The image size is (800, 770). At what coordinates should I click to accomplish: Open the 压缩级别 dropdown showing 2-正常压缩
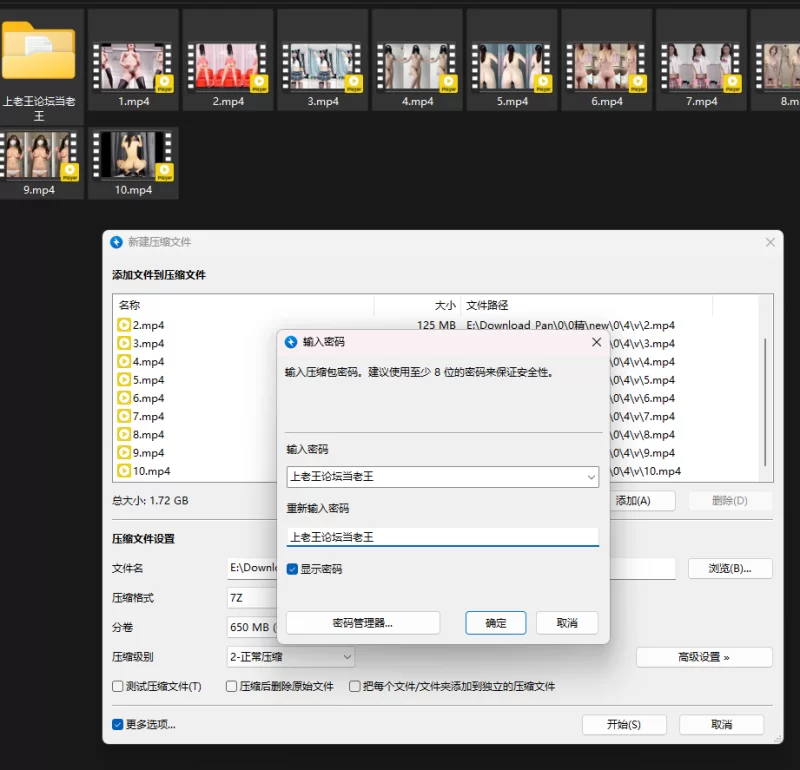click(291, 657)
